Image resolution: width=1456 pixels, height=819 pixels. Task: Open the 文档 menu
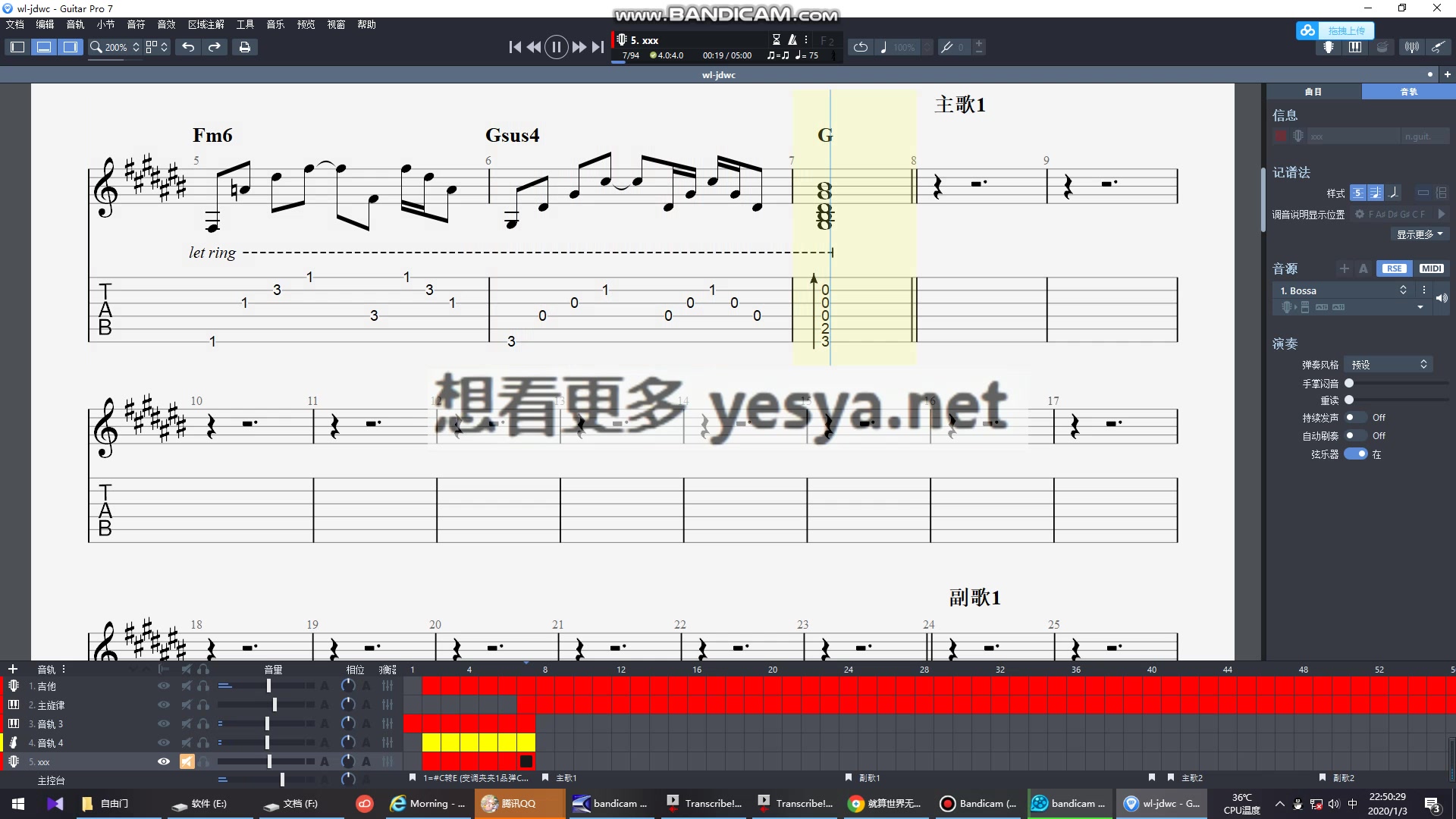point(15,24)
